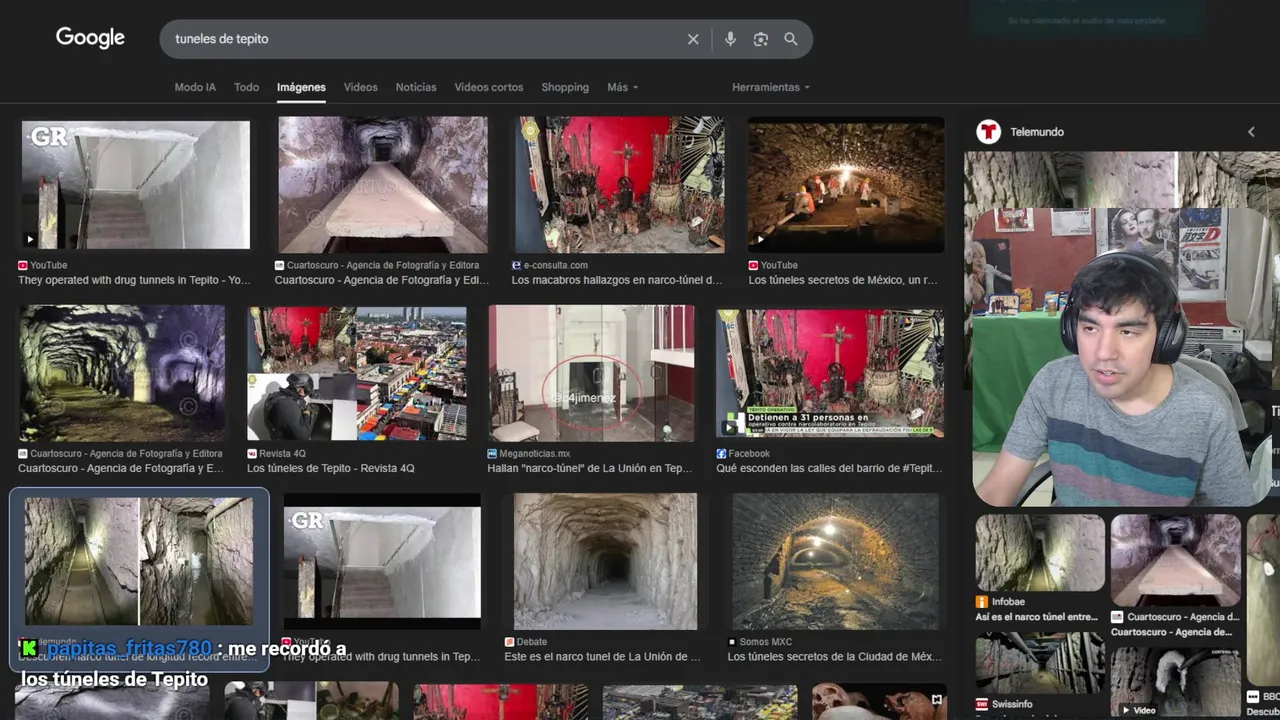Screen dimensions: 1280x720
Task: Open Somos MXC lit brick tunnel thumbnail
Action: 835,561
